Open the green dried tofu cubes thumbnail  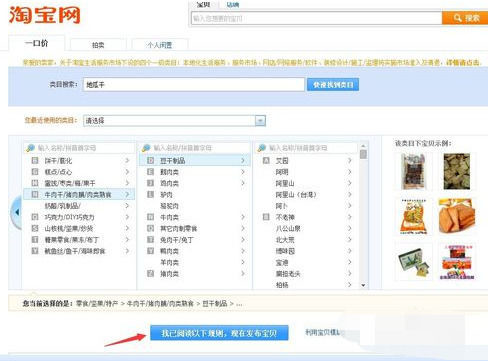click(x=457, y=171)
